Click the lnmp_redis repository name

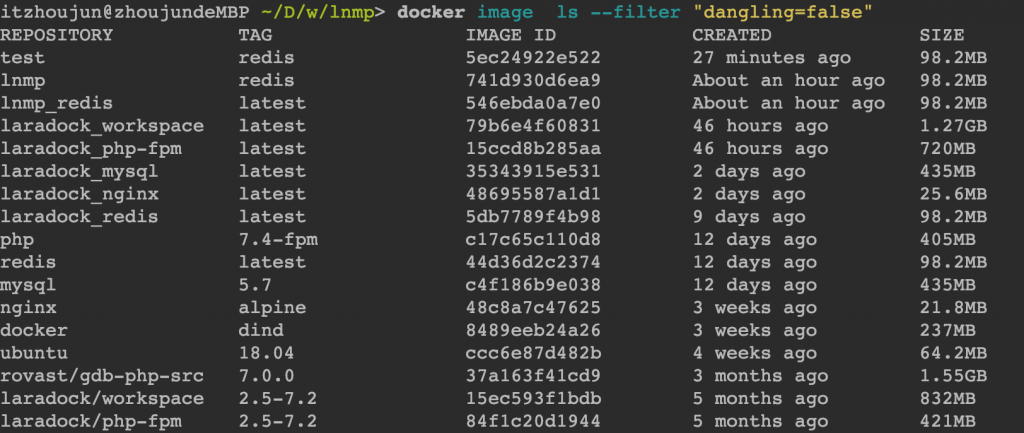[x=57, y=103]
